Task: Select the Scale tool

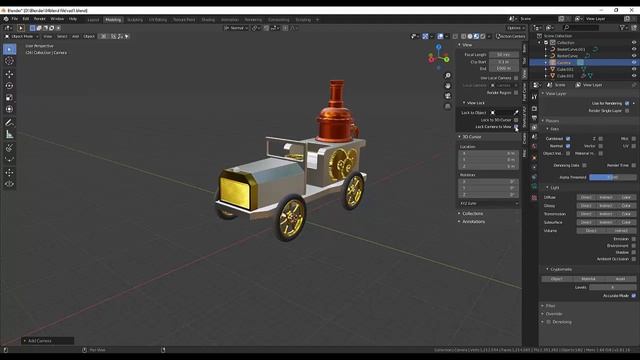Action: pyautogui.click(x=9, y=98)
